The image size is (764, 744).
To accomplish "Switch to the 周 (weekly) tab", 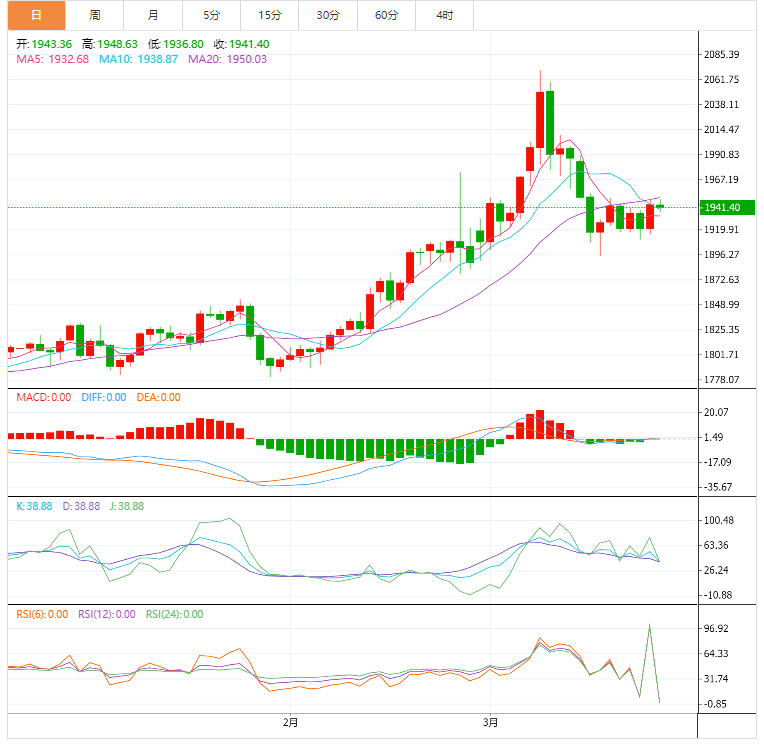I will coord(94,15).
